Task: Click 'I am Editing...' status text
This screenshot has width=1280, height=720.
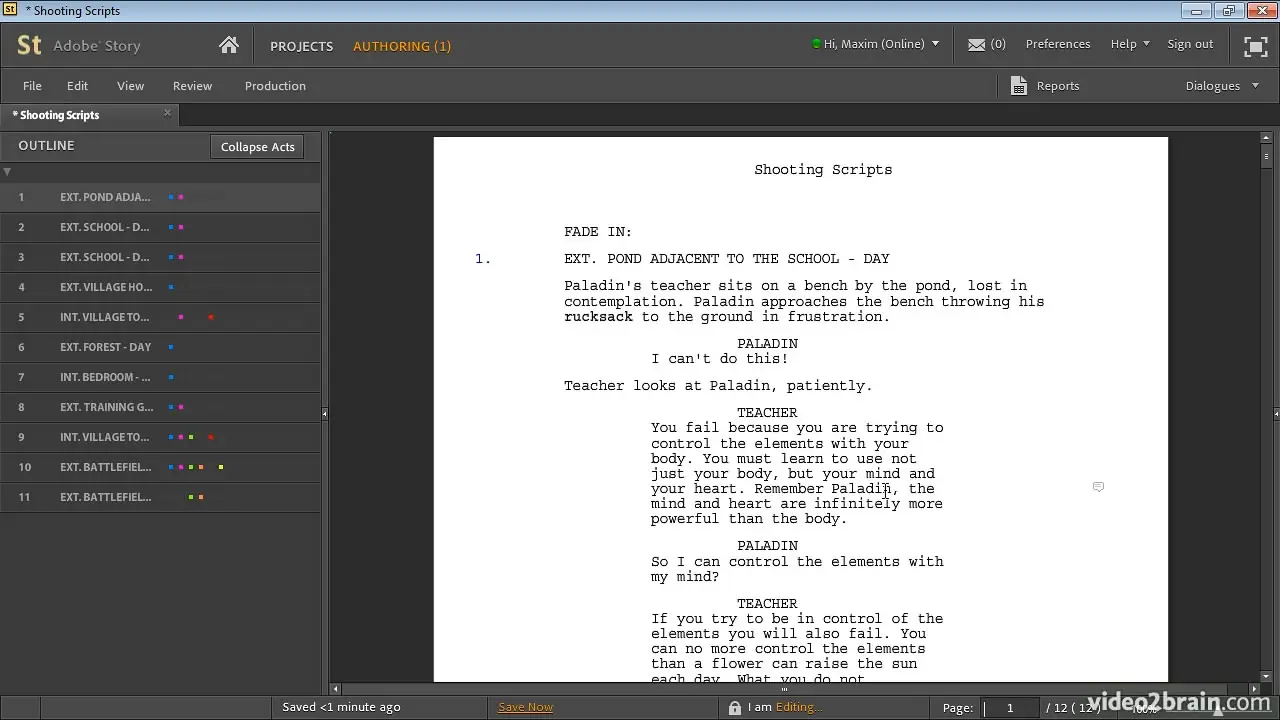Action: (785, 707)
